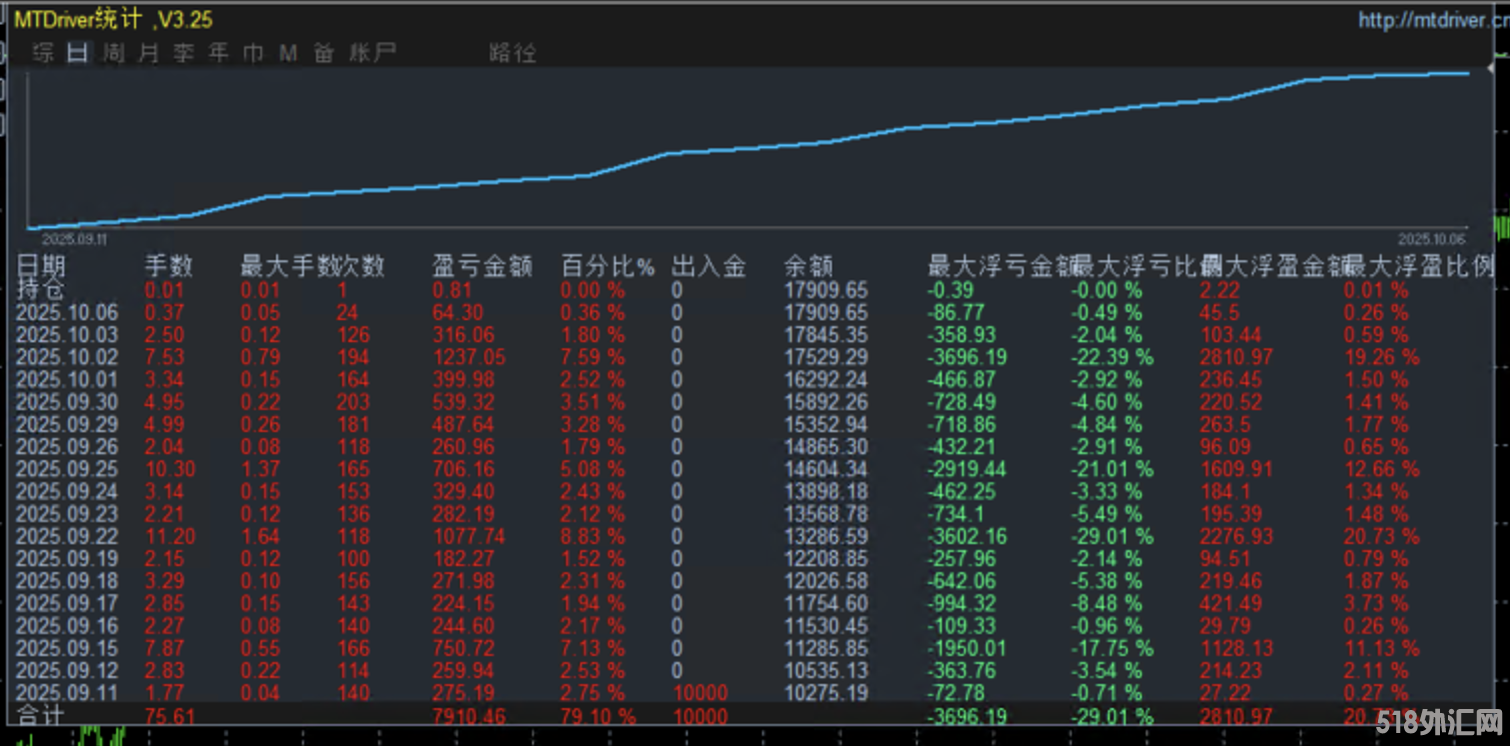The width and height of the screenshot is (1510, 746).
Task: Click the lots value 11.20
Action: 170,536
